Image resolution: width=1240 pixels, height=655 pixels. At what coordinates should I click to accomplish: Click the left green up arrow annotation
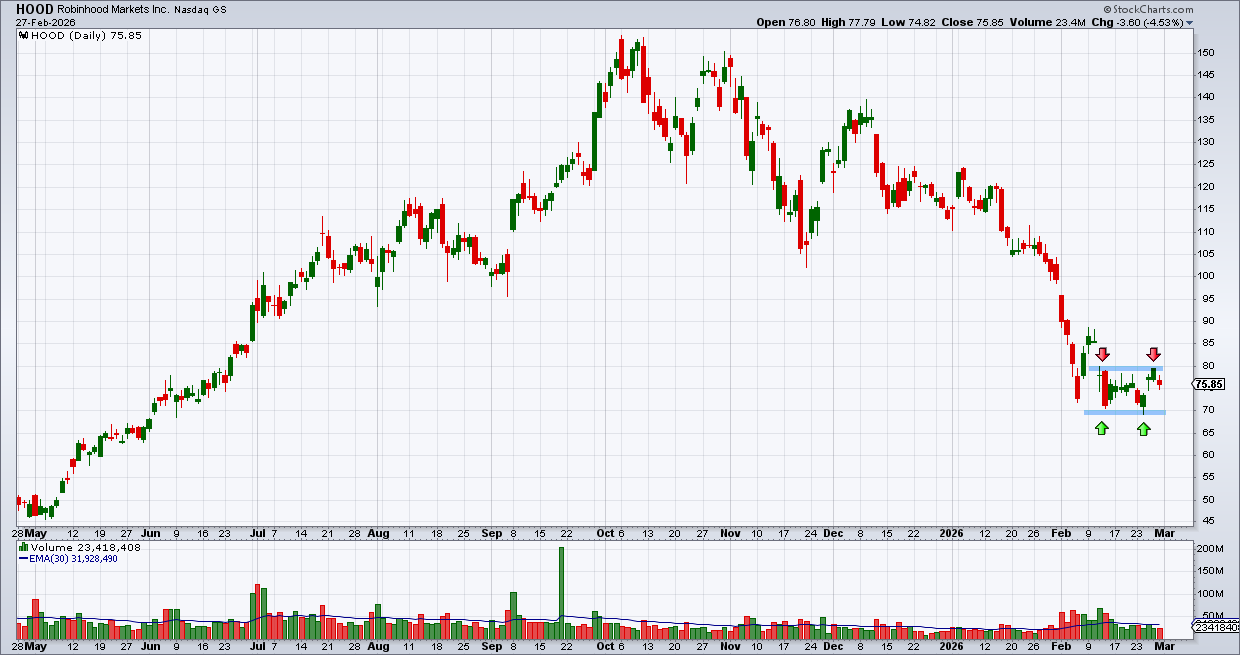point(1101,428)
